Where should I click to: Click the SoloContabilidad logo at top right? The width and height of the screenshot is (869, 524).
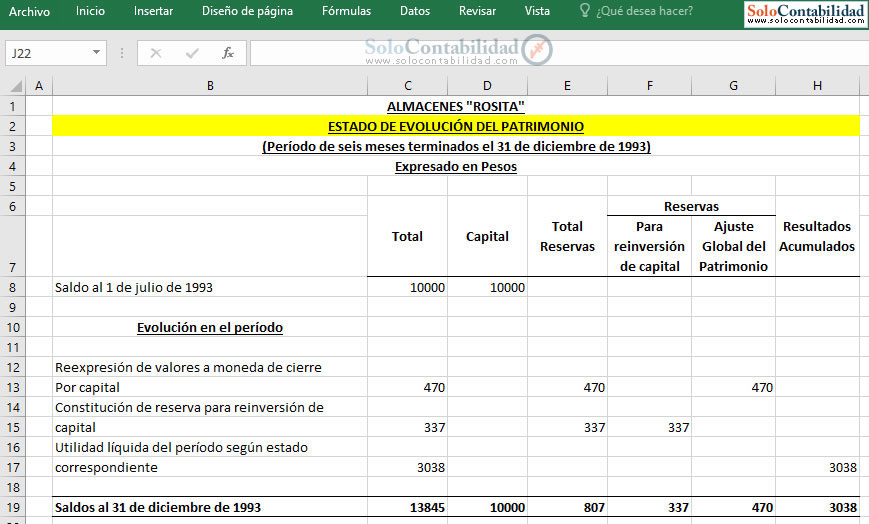coord(805,13)
